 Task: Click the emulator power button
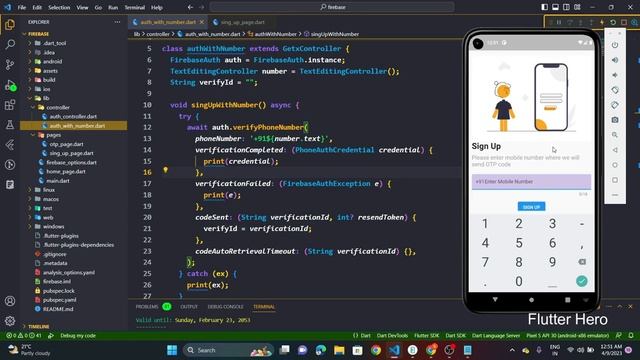[615, 45]
